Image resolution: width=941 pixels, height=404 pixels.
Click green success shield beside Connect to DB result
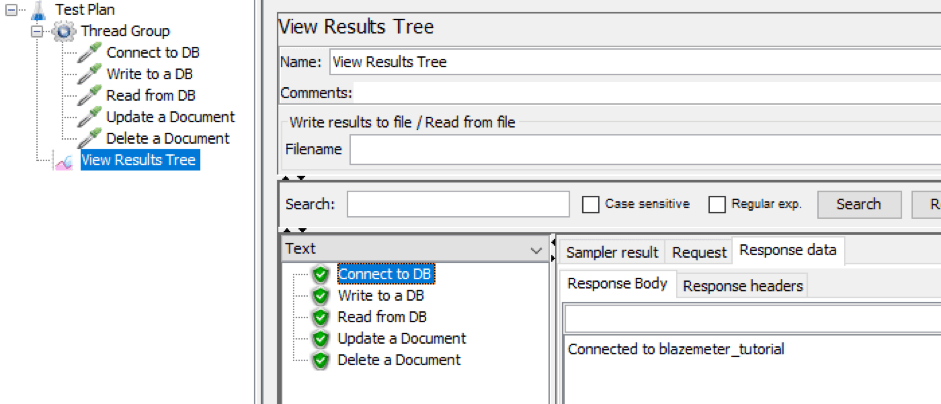tap(321, 275)
